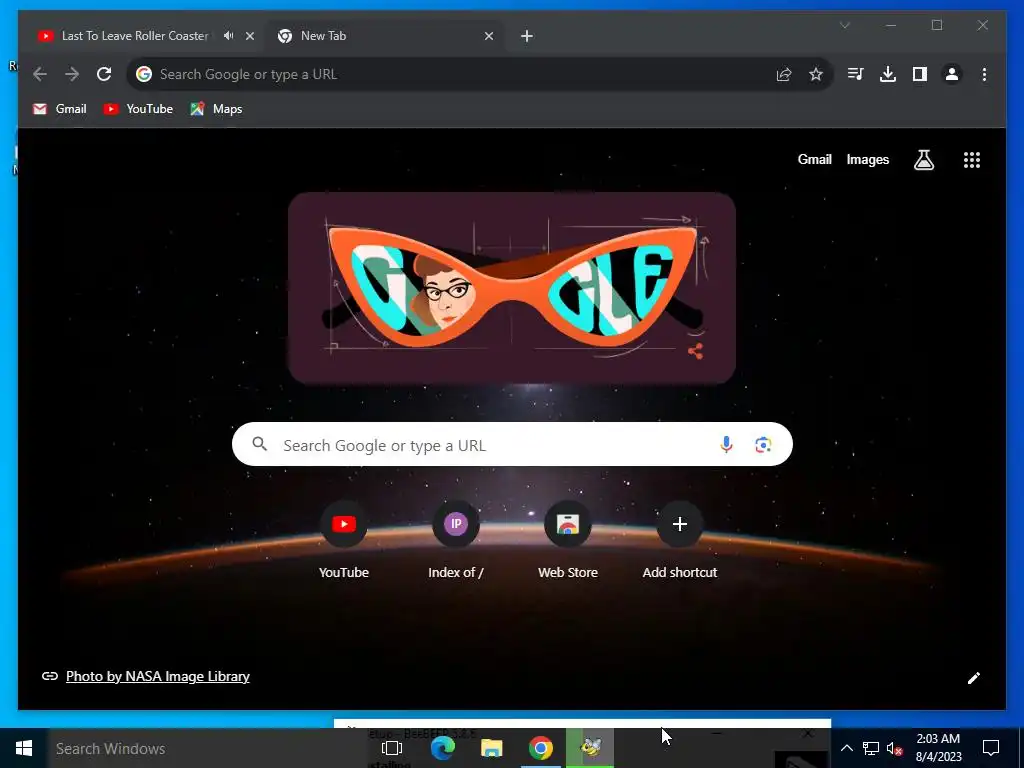
Task: Toggle the side panel
Action: pyautogui.click(x=920, y=74)
